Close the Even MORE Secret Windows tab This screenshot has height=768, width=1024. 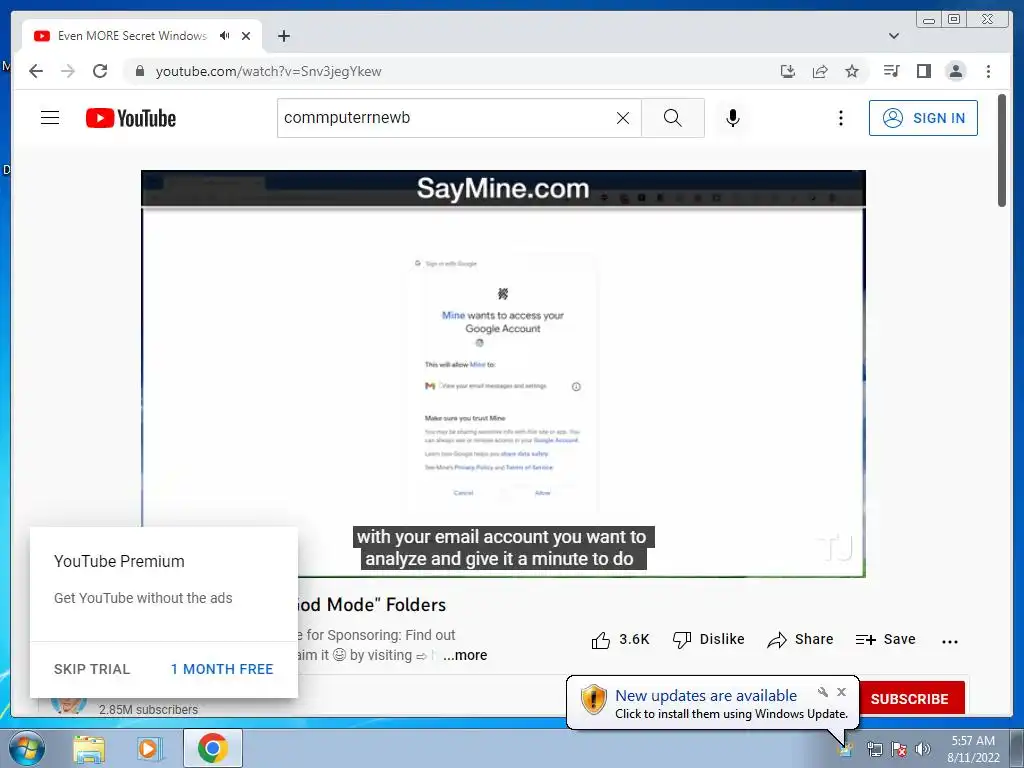click(246, 36)
